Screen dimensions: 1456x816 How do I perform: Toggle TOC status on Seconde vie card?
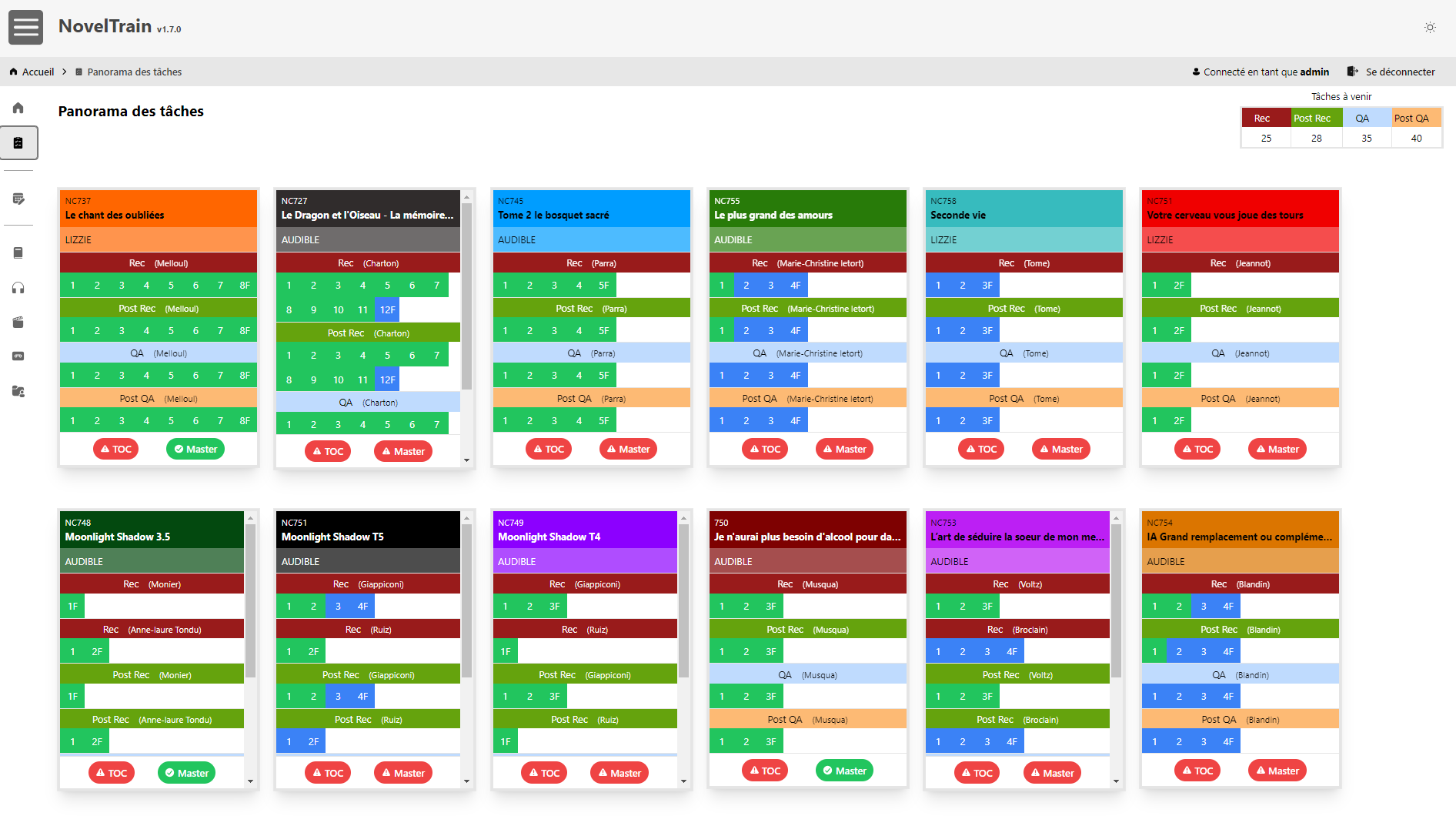(980, 450)
